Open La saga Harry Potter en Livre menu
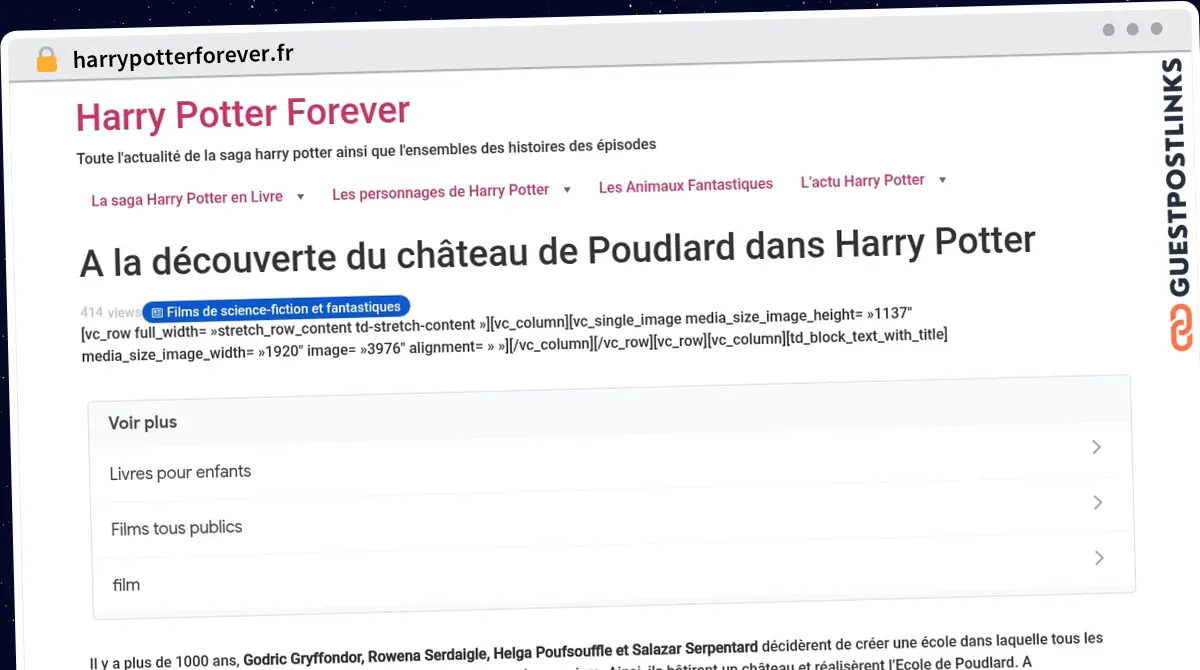1200x670 pixels. [187, 198]
